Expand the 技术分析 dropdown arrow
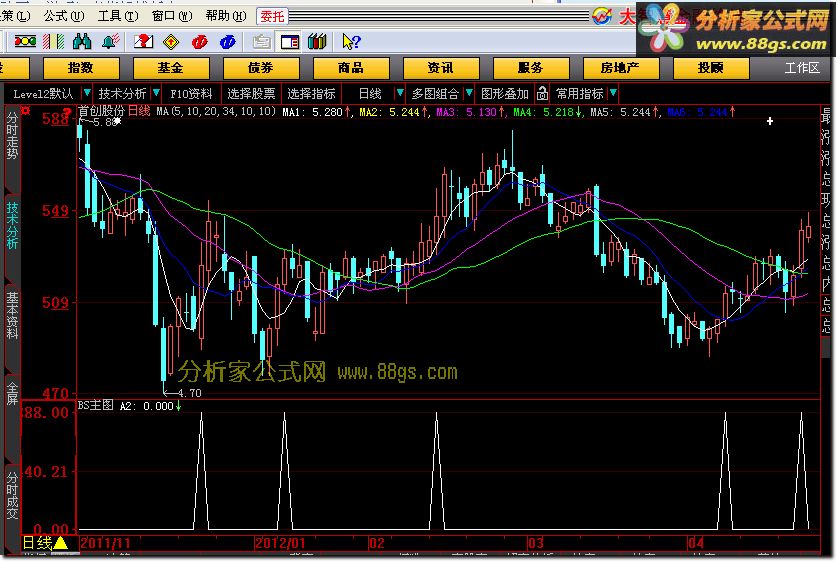The height and width of the screenshot is (562, 838). [x=156, y=93]
